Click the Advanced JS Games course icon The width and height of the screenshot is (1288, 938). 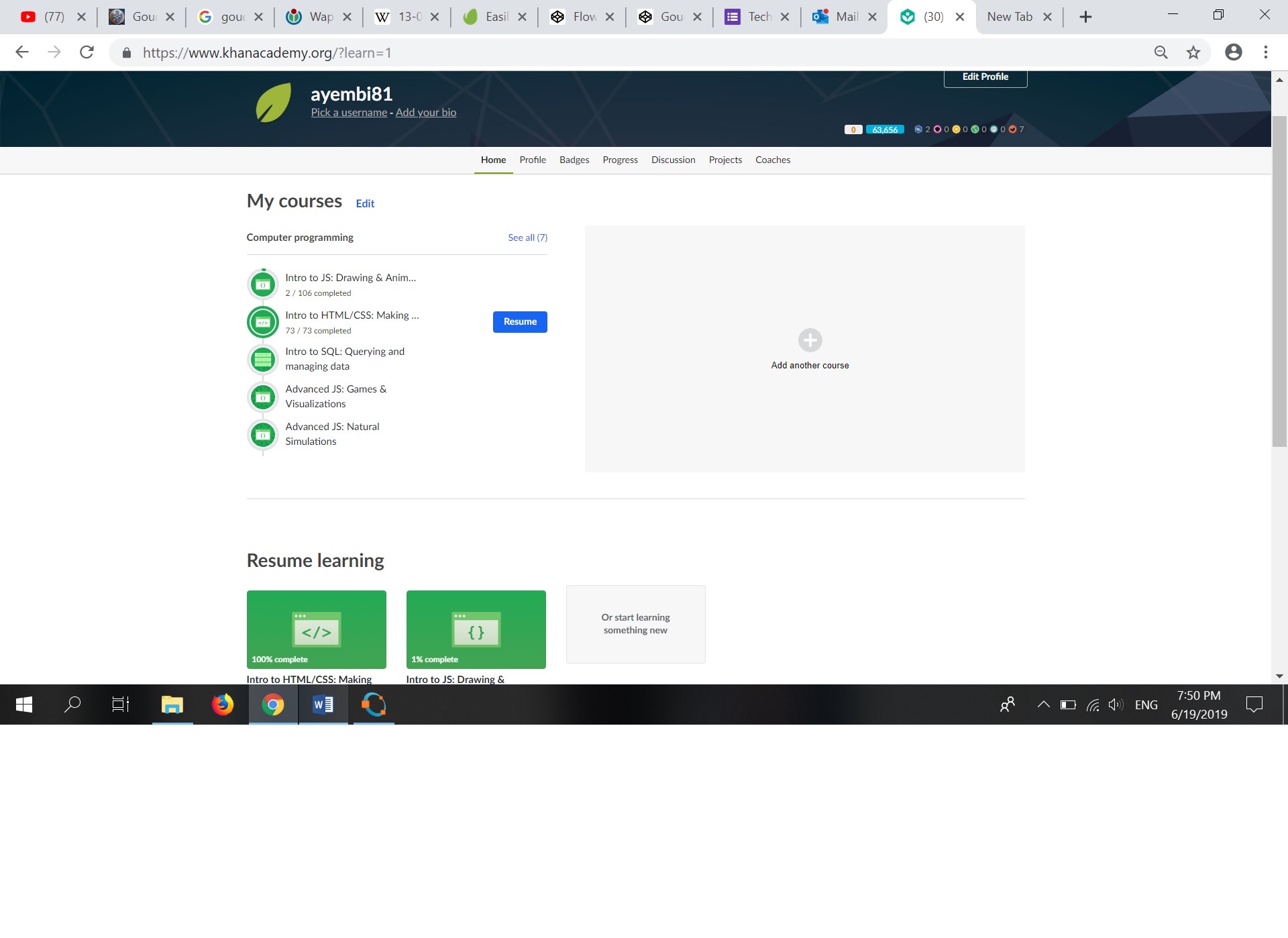[263, 397]
